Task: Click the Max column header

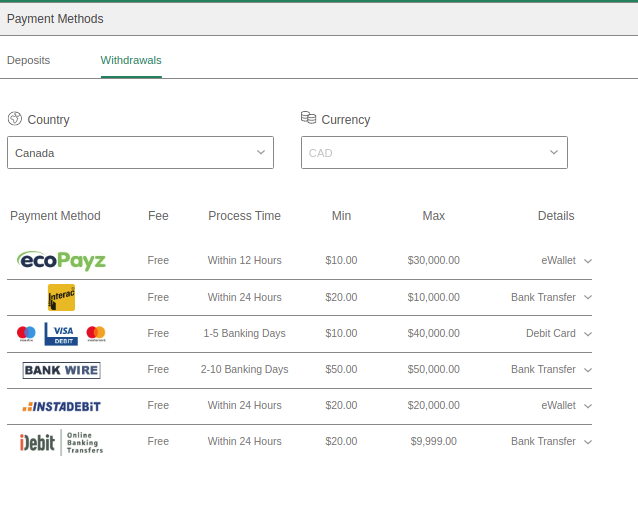Action: point(434,216)
